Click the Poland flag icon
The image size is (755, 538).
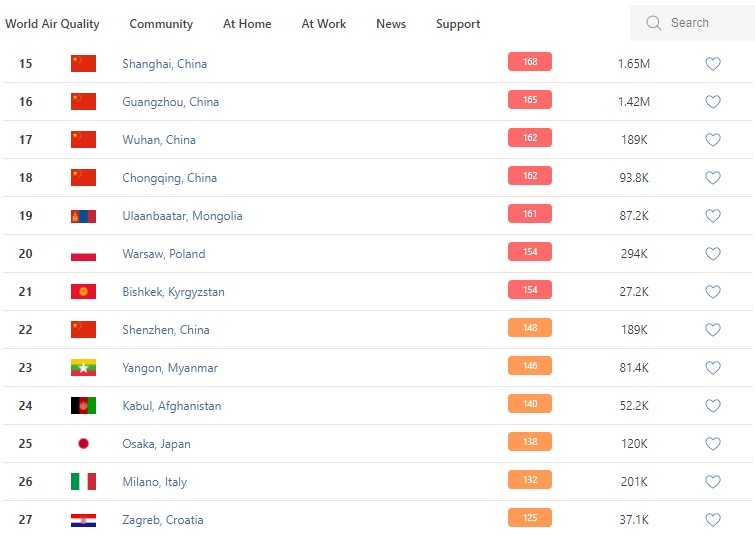click(83, 254)
